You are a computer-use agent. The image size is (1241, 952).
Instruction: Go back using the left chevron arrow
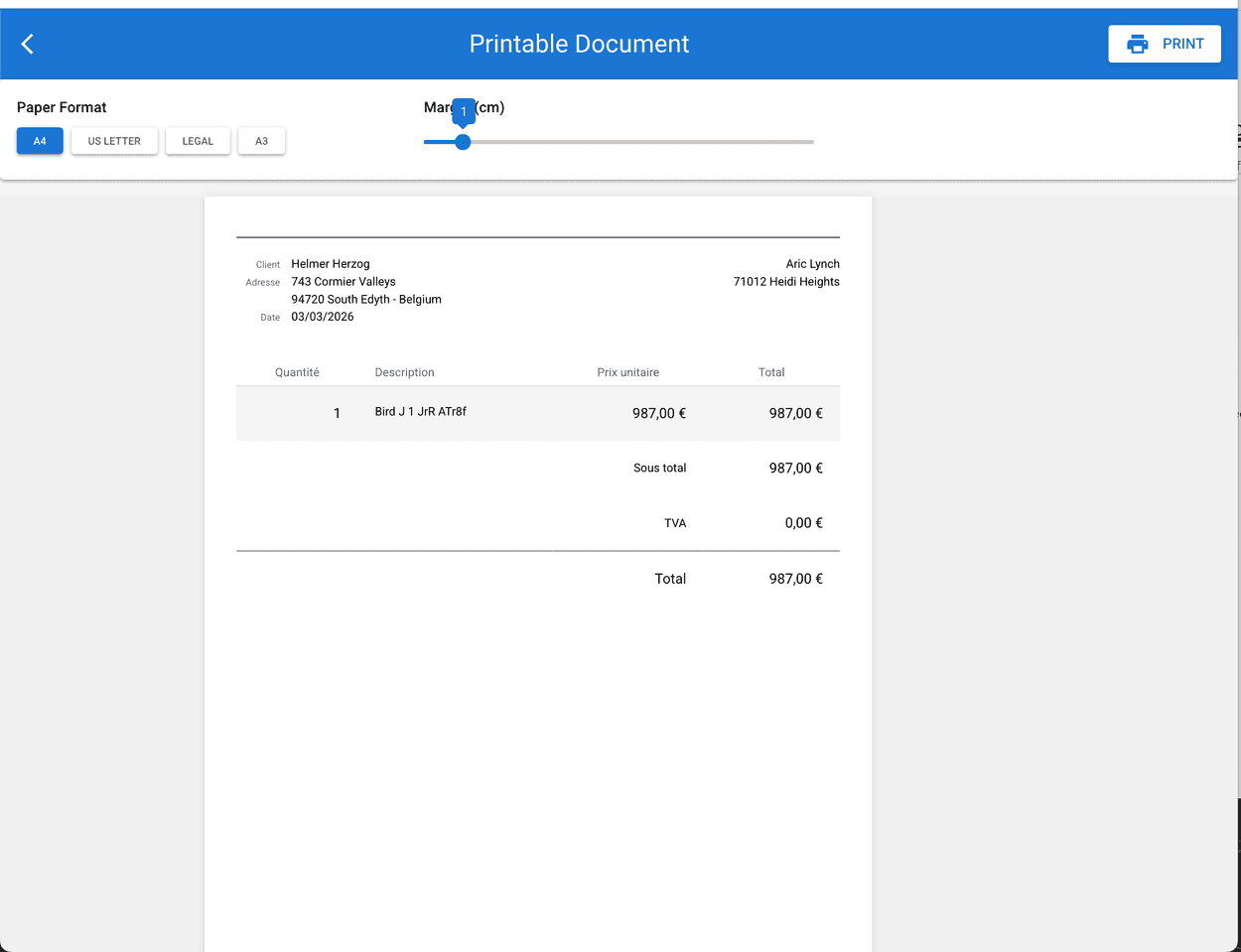(x=28, y=44)
